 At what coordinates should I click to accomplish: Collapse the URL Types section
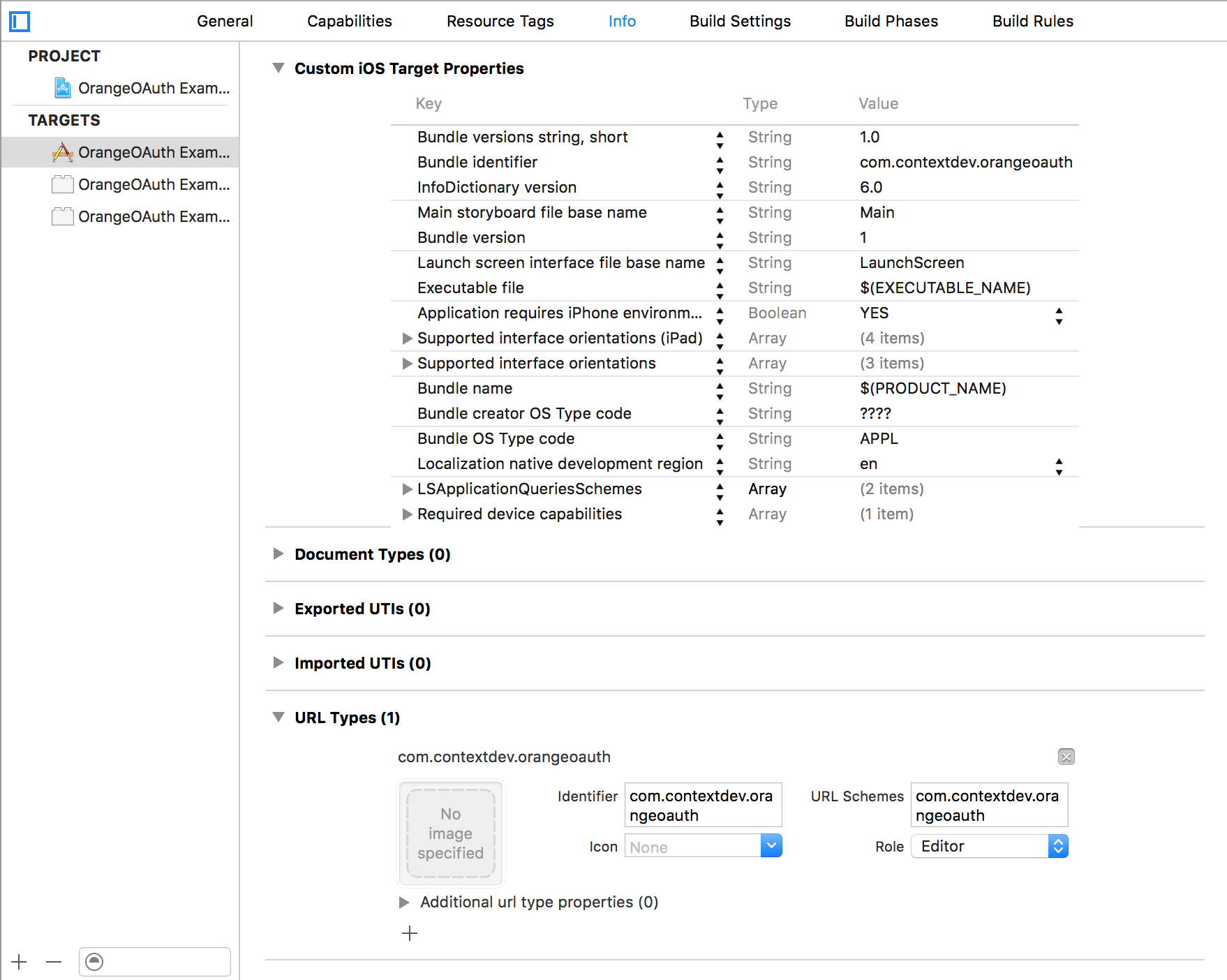[x=278, y=717]
